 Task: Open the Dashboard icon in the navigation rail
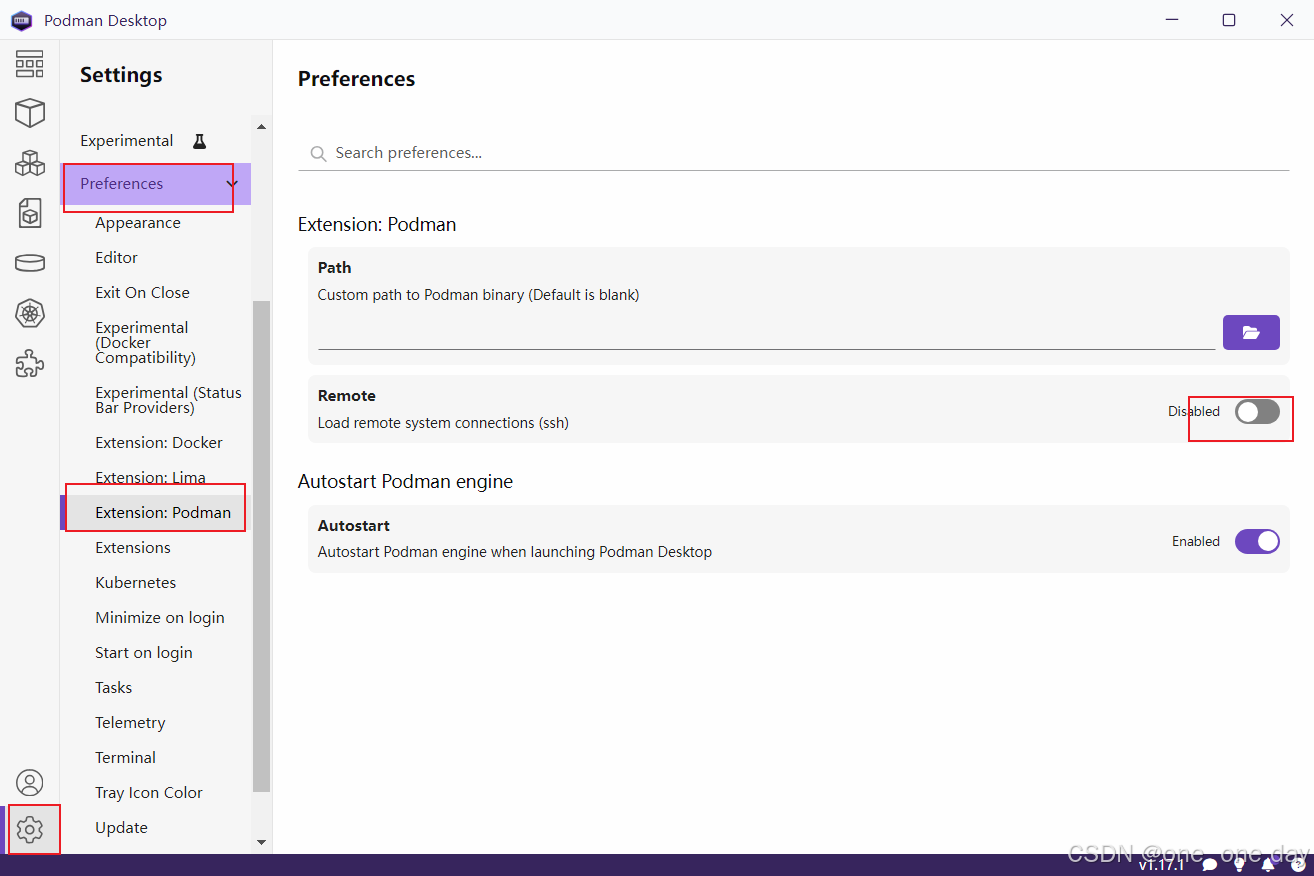[30, 63]
